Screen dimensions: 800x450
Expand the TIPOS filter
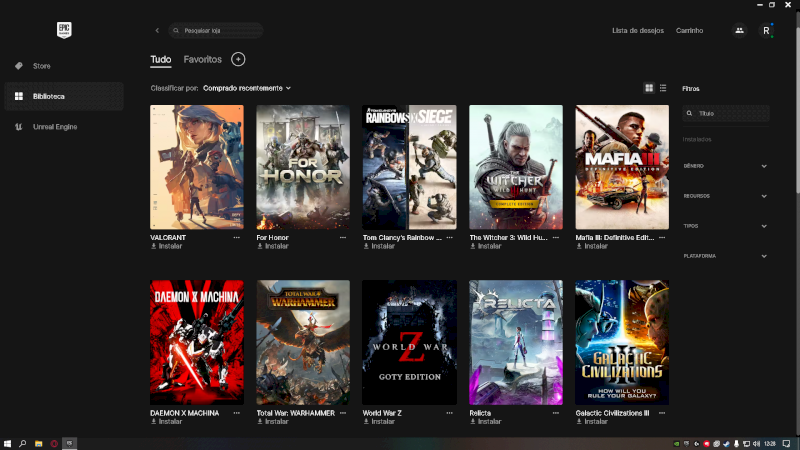(x=726, y=226)
